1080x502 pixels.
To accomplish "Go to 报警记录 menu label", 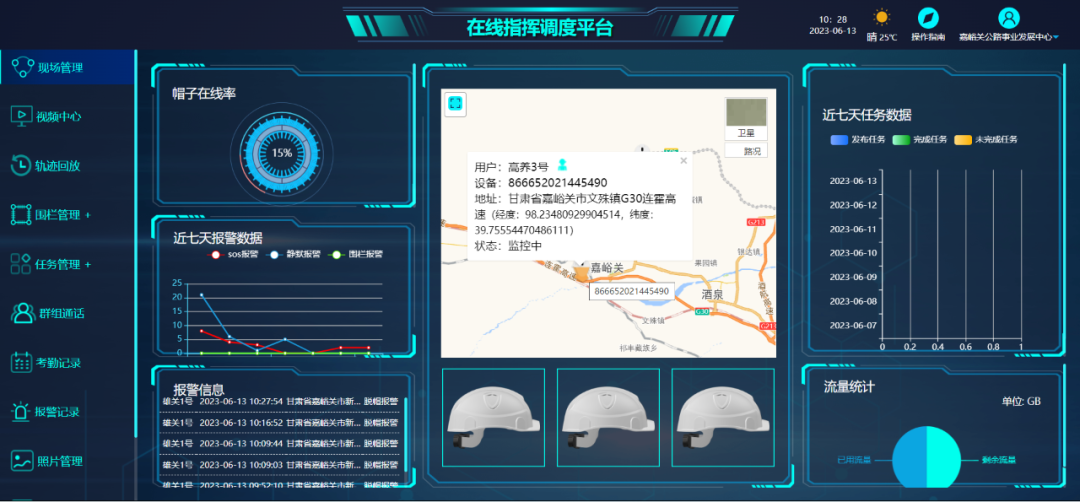I will click(58, 412).
